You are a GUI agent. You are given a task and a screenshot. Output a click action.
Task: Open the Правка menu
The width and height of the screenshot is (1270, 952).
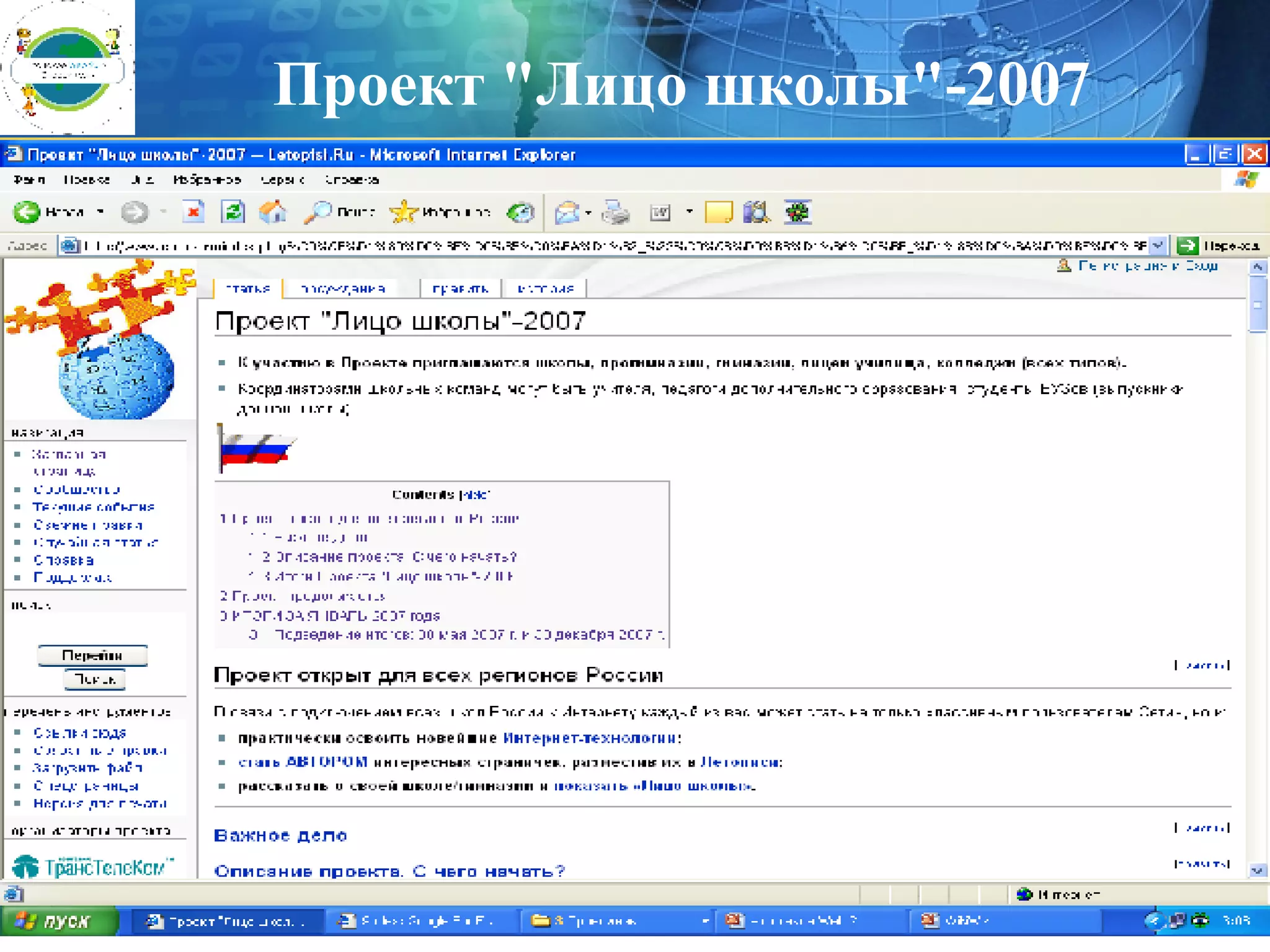pos(87,180)
